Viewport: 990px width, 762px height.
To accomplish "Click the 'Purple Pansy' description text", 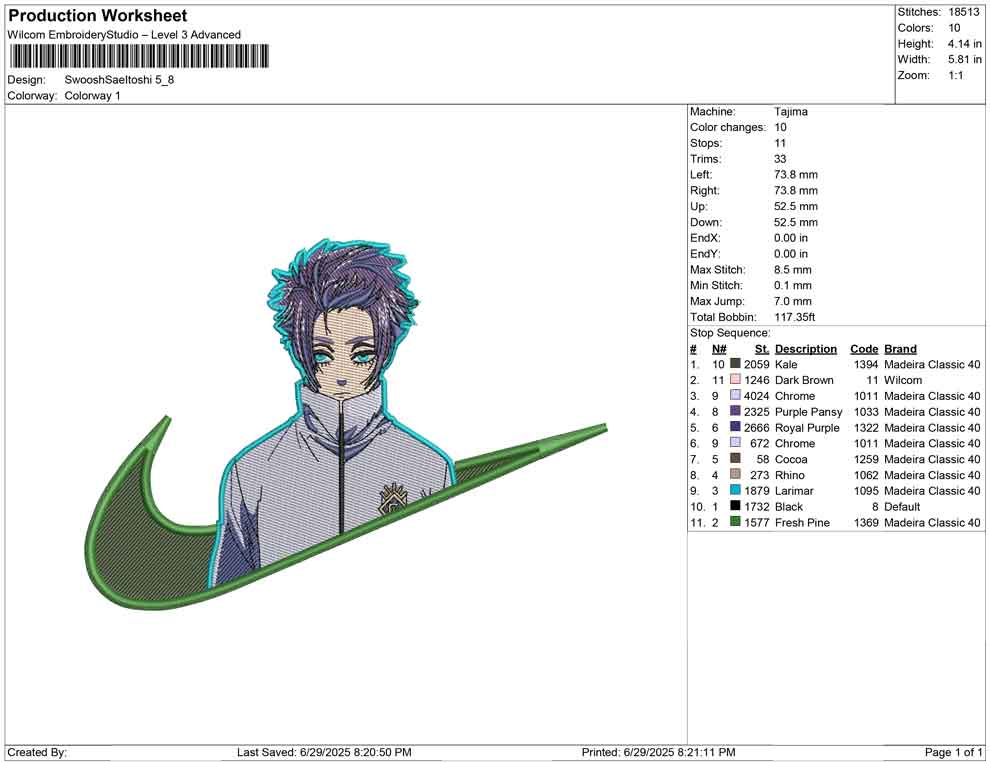I will click(x=809, y=412).
